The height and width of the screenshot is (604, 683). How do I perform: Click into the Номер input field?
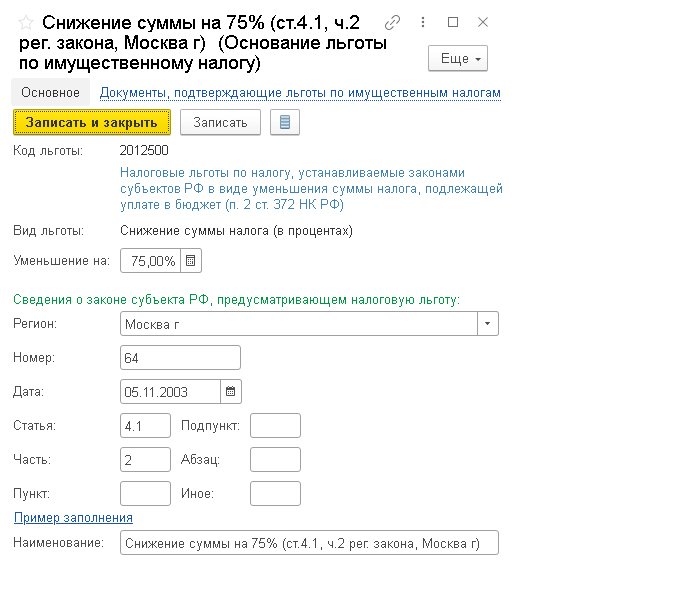coord(180,358)
